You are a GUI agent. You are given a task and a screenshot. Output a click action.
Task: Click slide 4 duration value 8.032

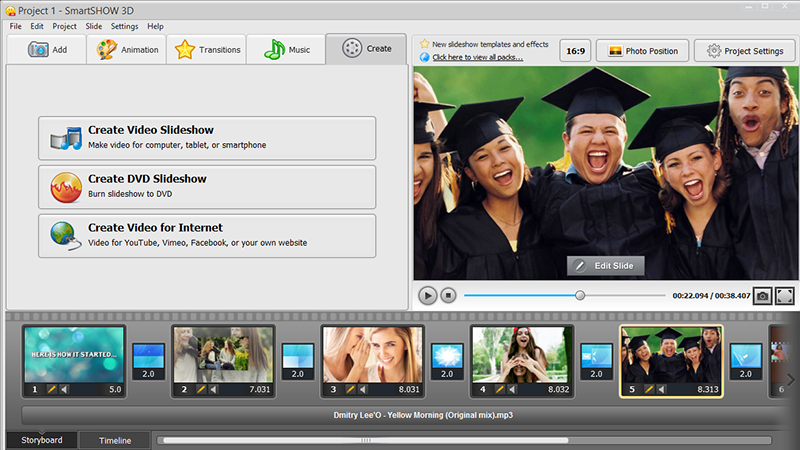point(559,389)
